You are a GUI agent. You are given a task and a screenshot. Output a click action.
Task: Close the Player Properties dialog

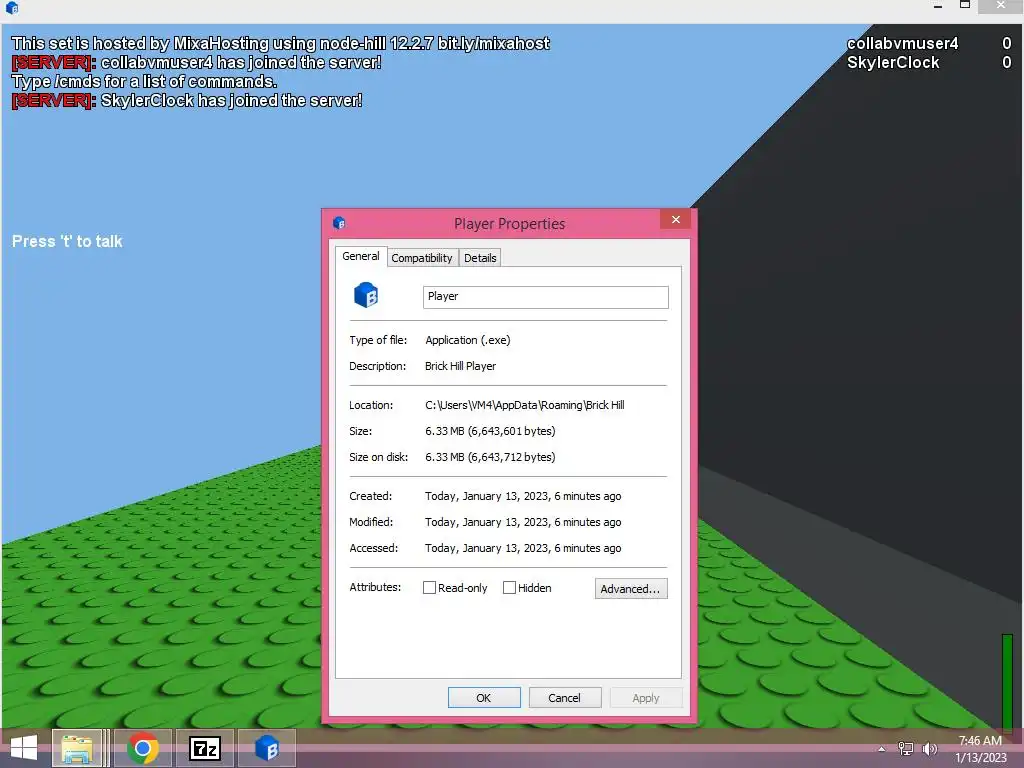click(676, 219)
